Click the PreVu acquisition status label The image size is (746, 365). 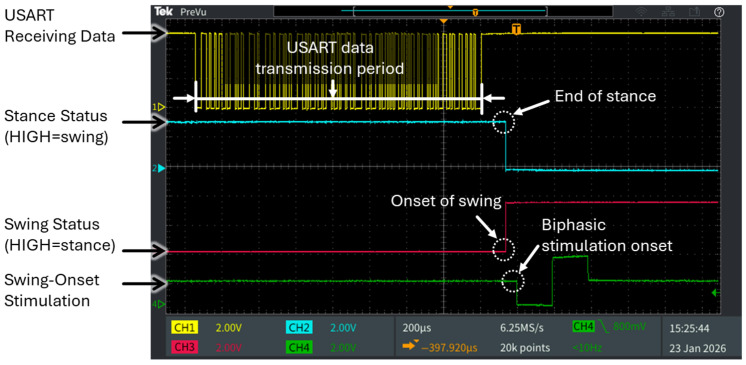194,11
